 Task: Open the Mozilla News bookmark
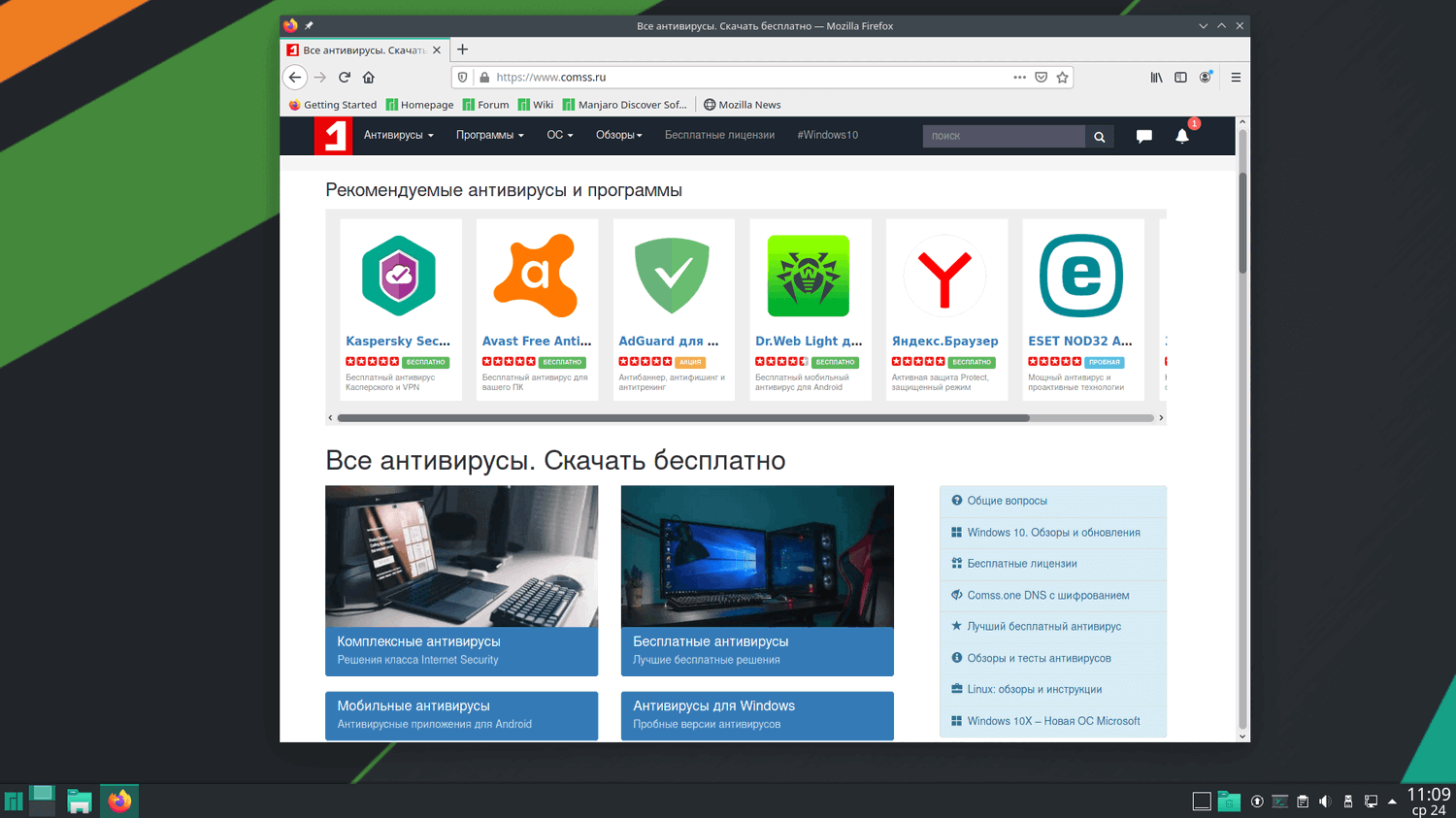pos(743,105)
